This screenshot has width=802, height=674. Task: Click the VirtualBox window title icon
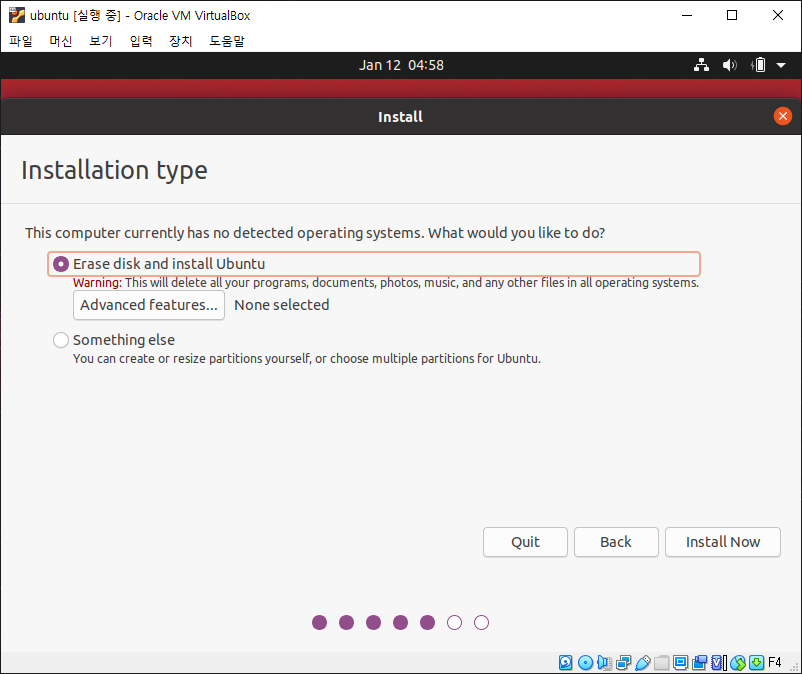[17, 15]
